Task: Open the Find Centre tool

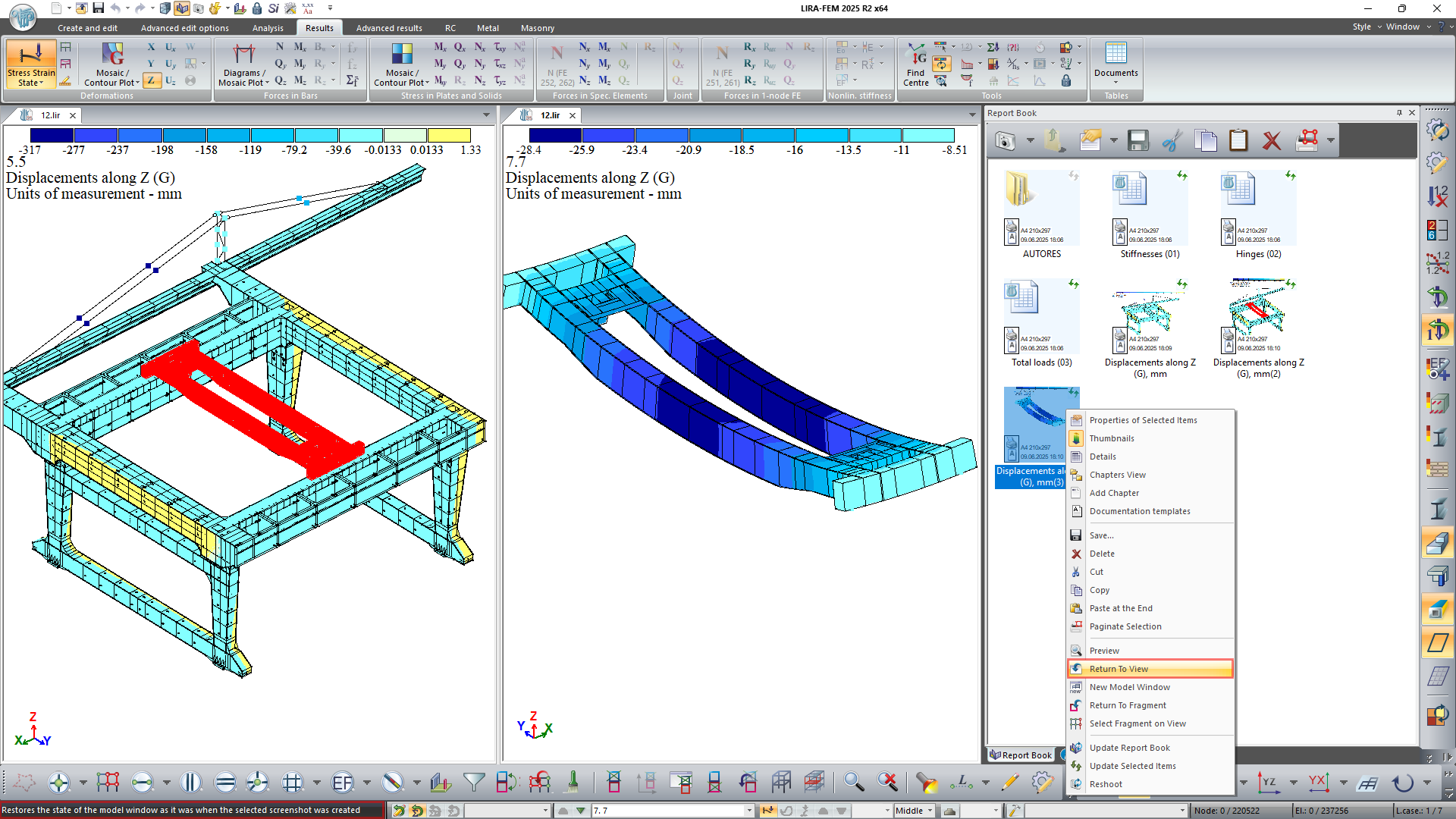Action: pos(916,64)
